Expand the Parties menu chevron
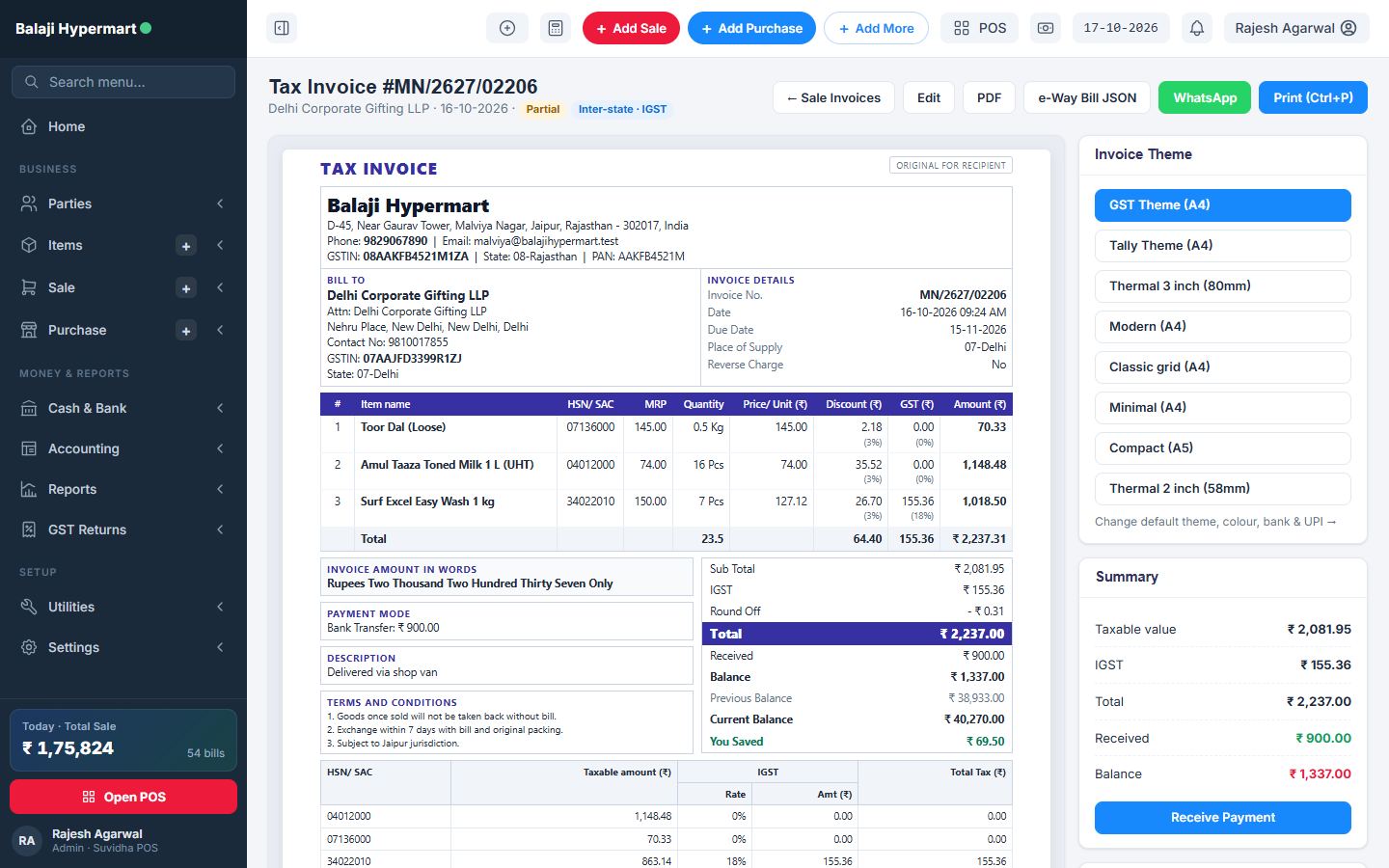Image resolution: width=1389 pixels, height=868 pixels. tap(220, 203)
